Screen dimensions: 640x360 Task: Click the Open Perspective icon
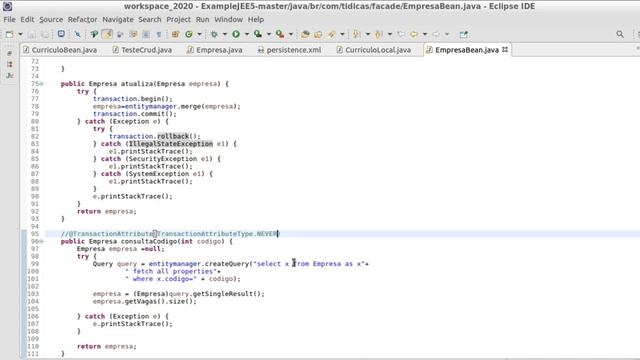[x=463, y=34]
